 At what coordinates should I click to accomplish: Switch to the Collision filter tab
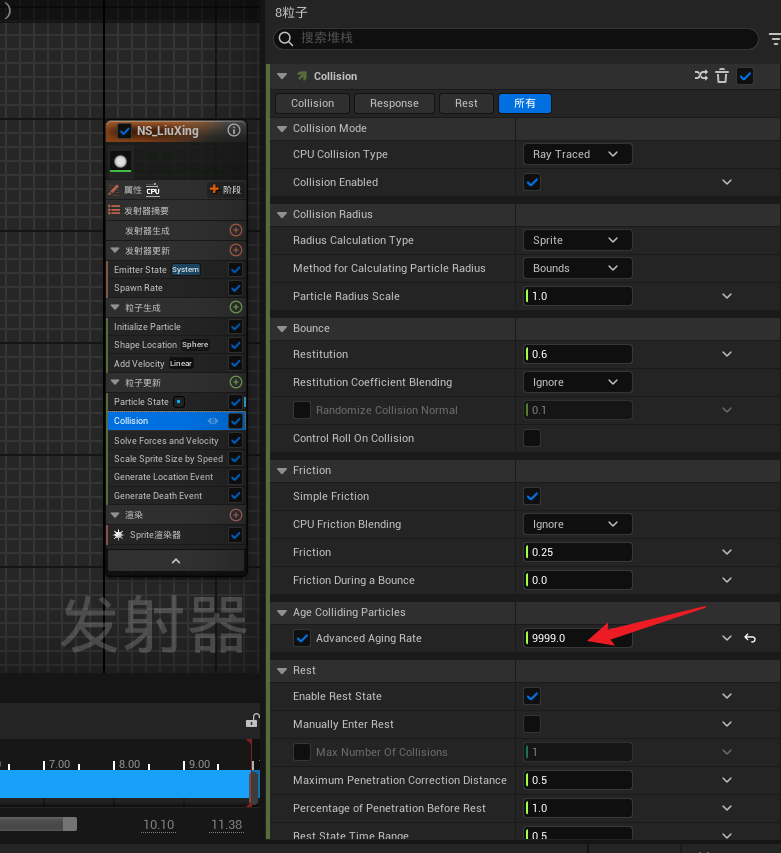pos(313,103)
